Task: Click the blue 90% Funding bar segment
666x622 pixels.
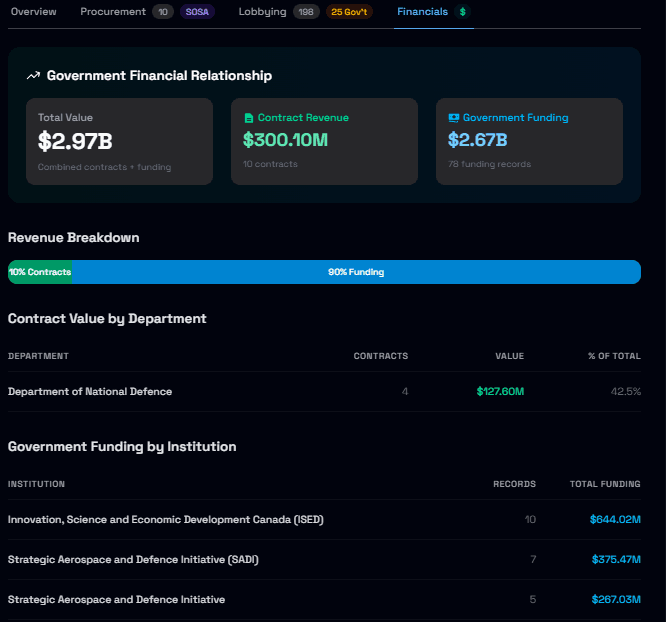Action: [356, 272]
